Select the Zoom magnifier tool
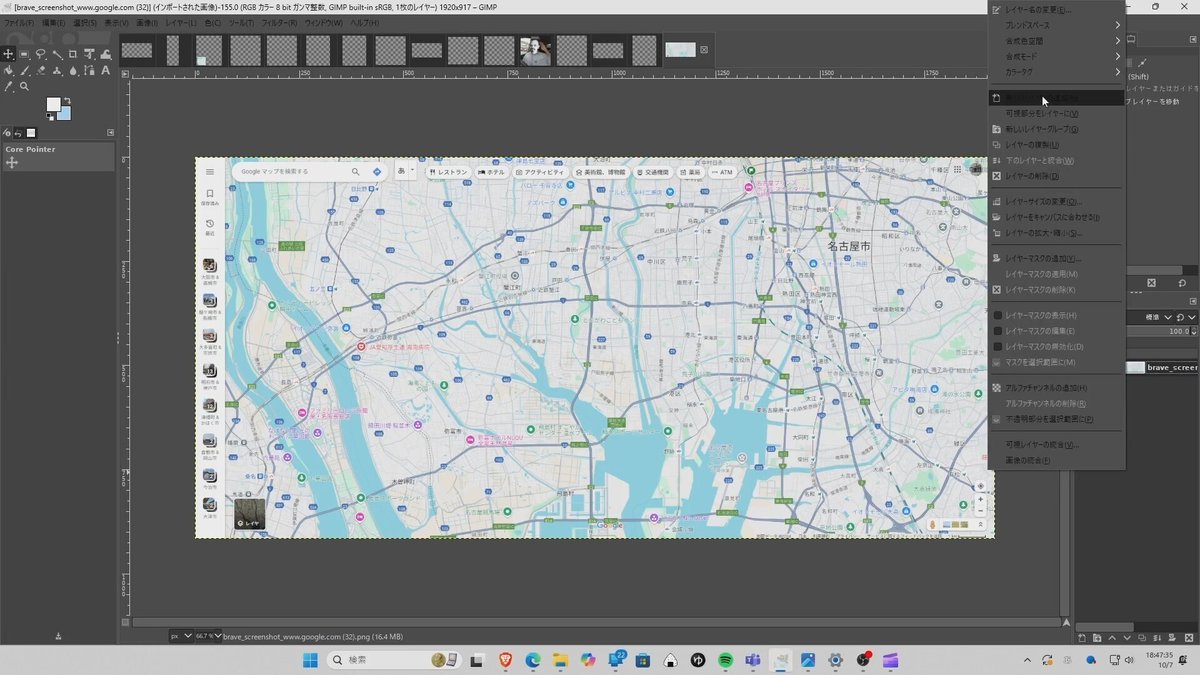This screenshot has width=1200, height=675. coord(24,86)
